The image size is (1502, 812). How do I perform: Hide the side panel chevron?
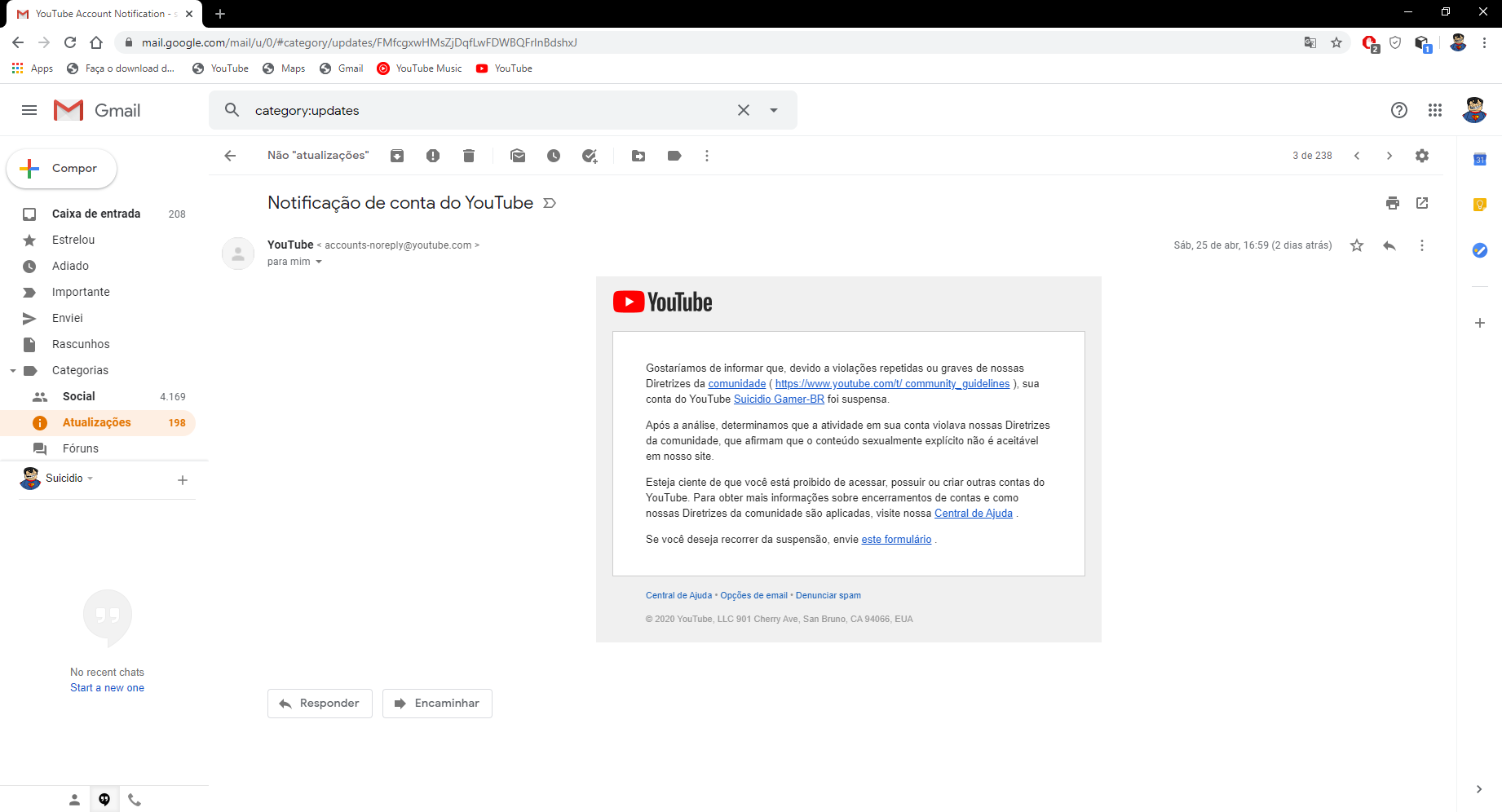pos(1479,789)
